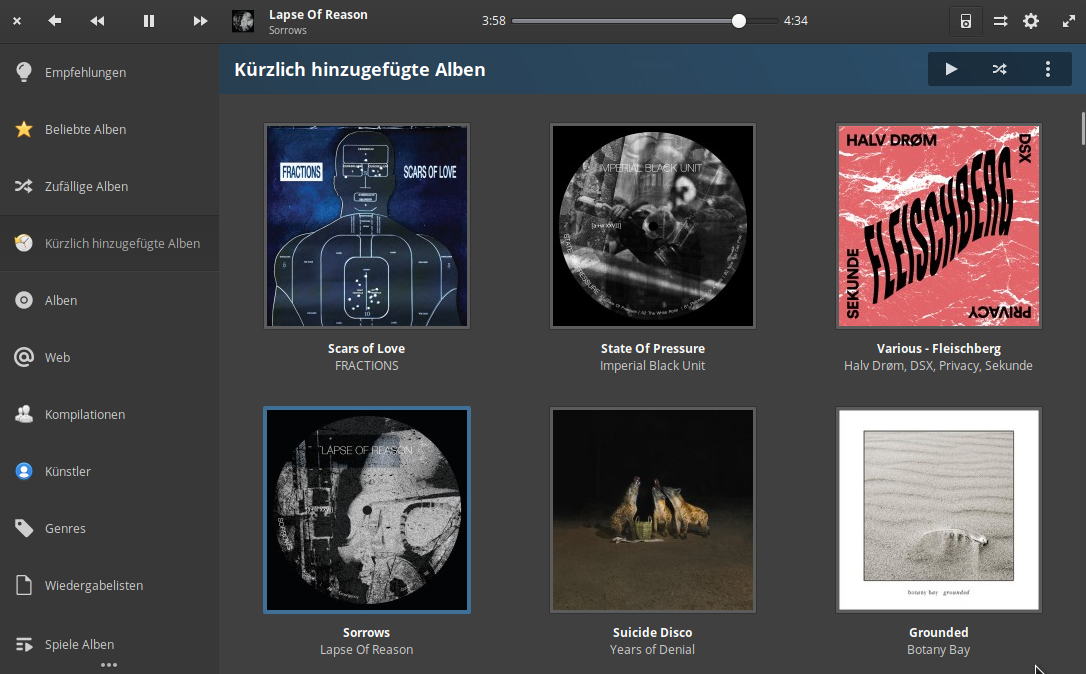Open Alben in the sidebar
Screen dimensions: 1086x674
click(109, 300)
